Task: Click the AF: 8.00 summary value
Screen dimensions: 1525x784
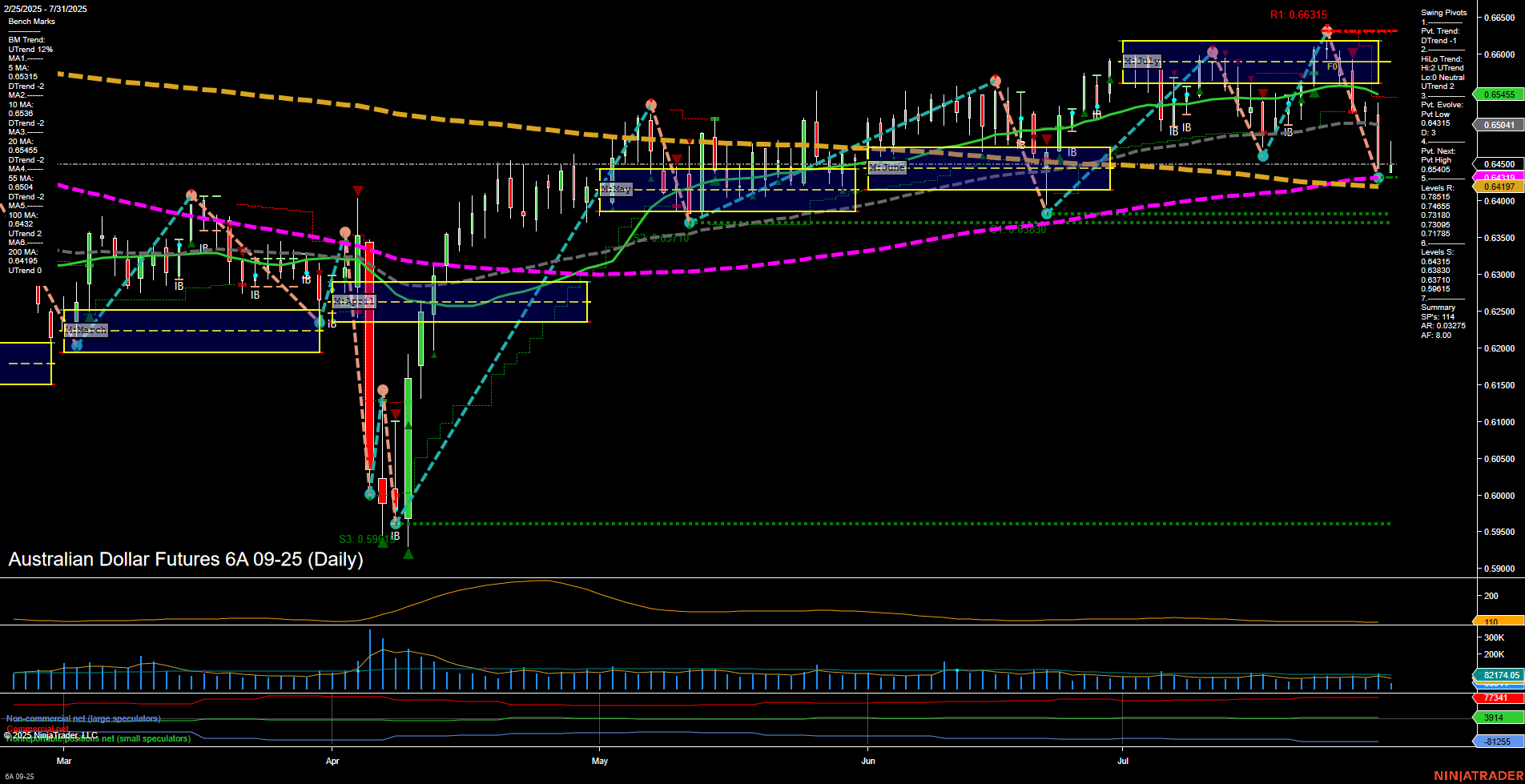Action: tap(1436, 336)
